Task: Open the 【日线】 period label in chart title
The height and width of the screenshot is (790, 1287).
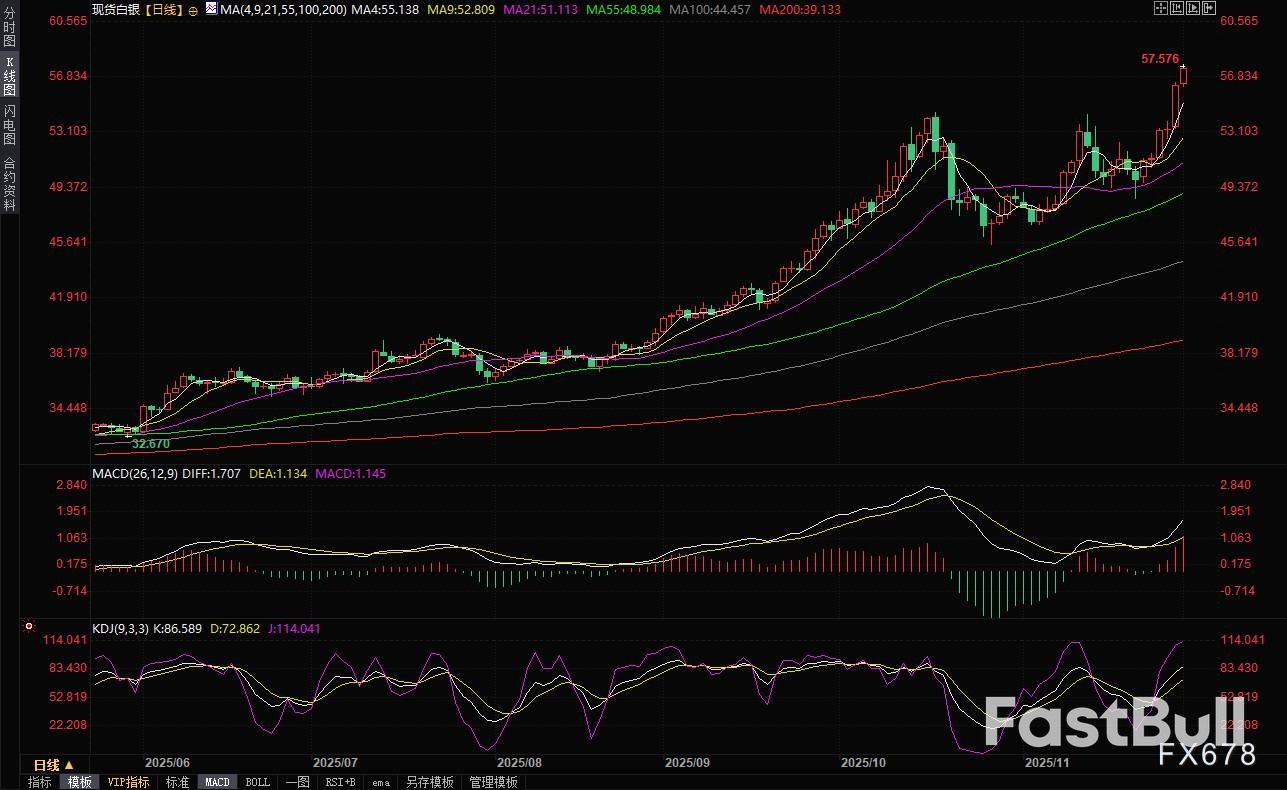Action: pyautogui.click(x=163, y=9)
